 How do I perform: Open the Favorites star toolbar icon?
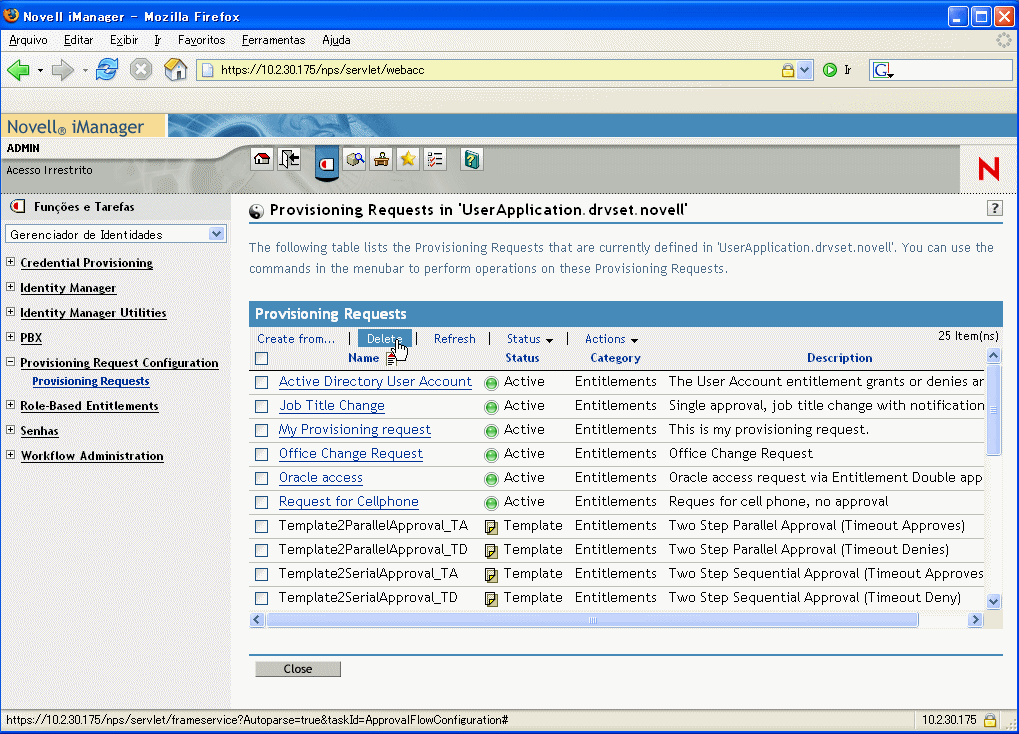pos(407,159)
